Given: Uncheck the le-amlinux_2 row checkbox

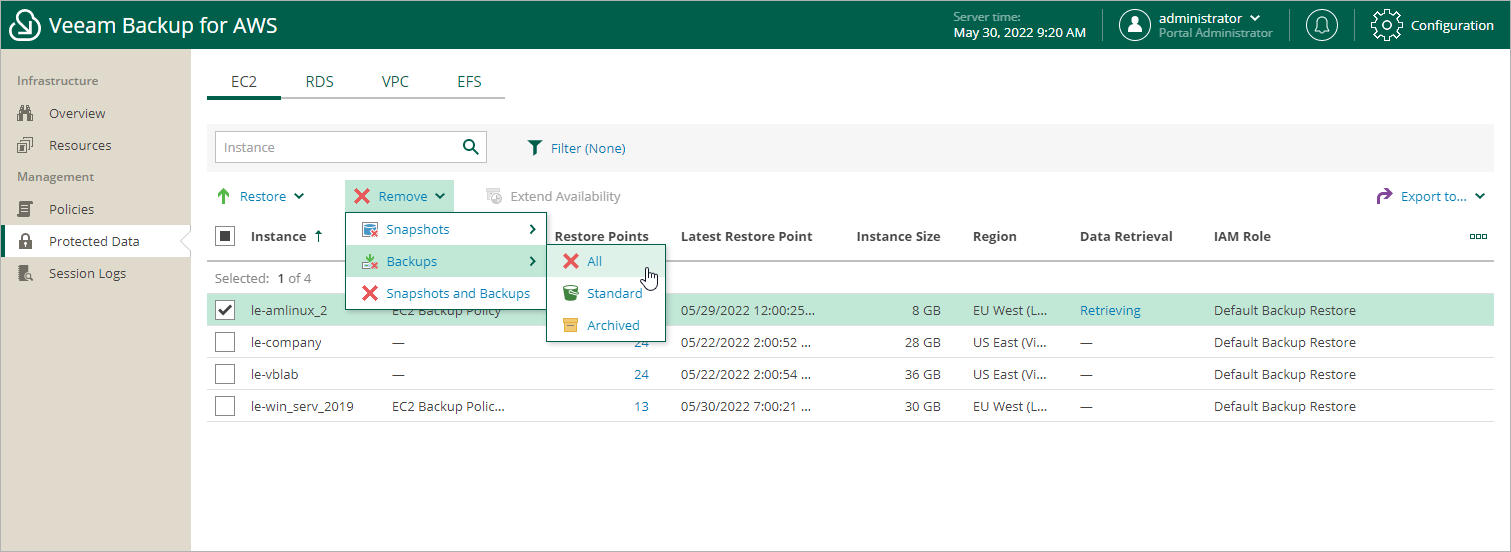Looking at the screenshot, I should [x=226, y=310].
